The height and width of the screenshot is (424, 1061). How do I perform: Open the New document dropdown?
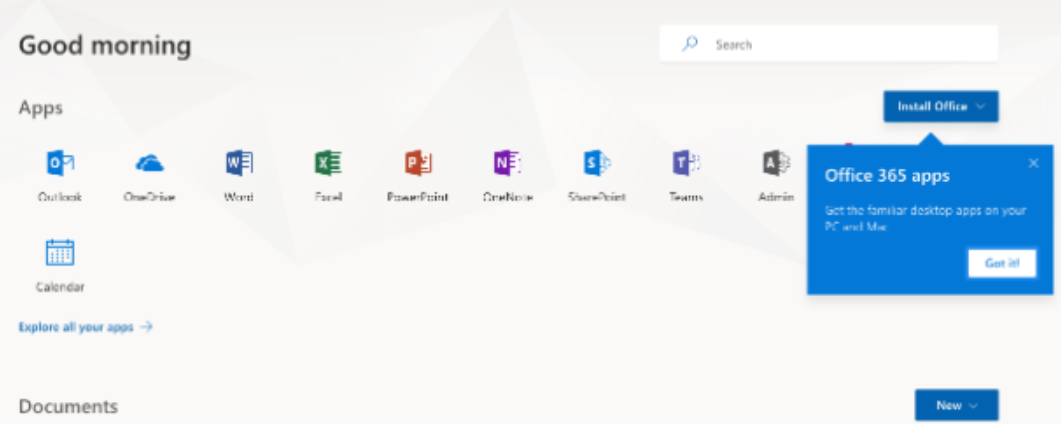click(x=956, y=405)
